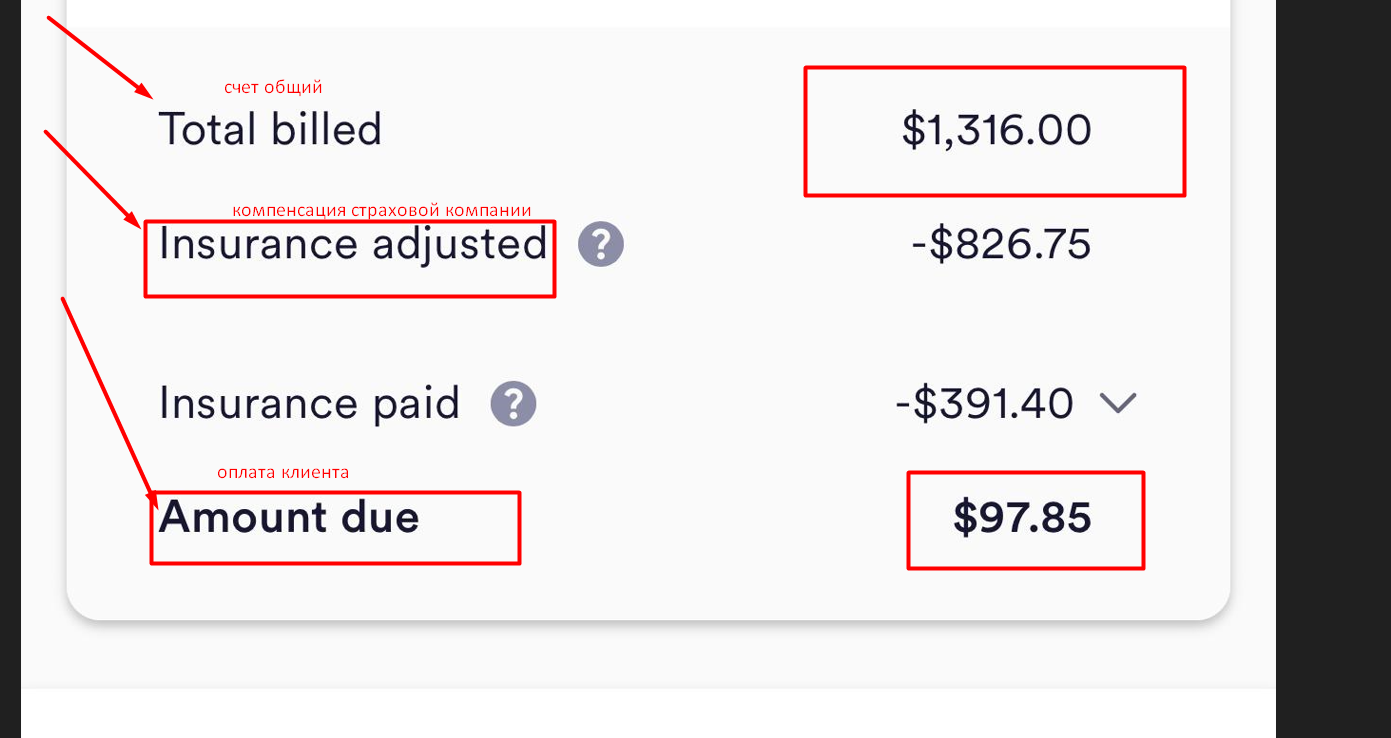Select the -$826.75 adjusted amount
The width and height of the screenshot is (1391, 738).
point(1001,245)
